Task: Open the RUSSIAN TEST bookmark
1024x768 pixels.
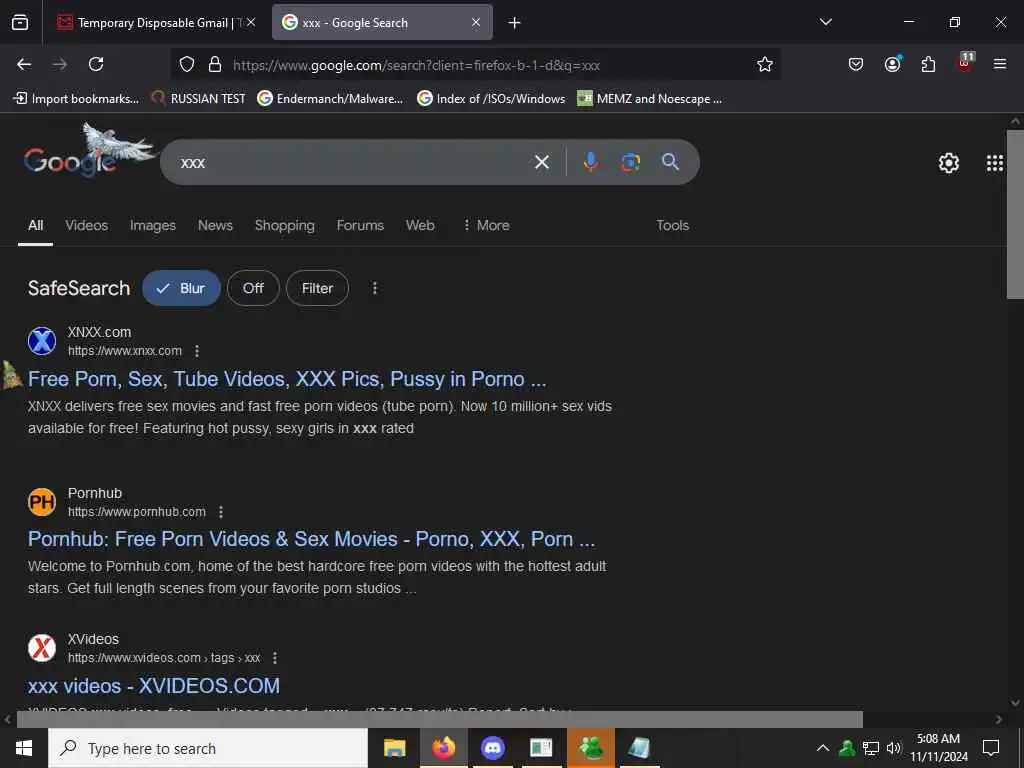Action: click(x=198, y=99)
